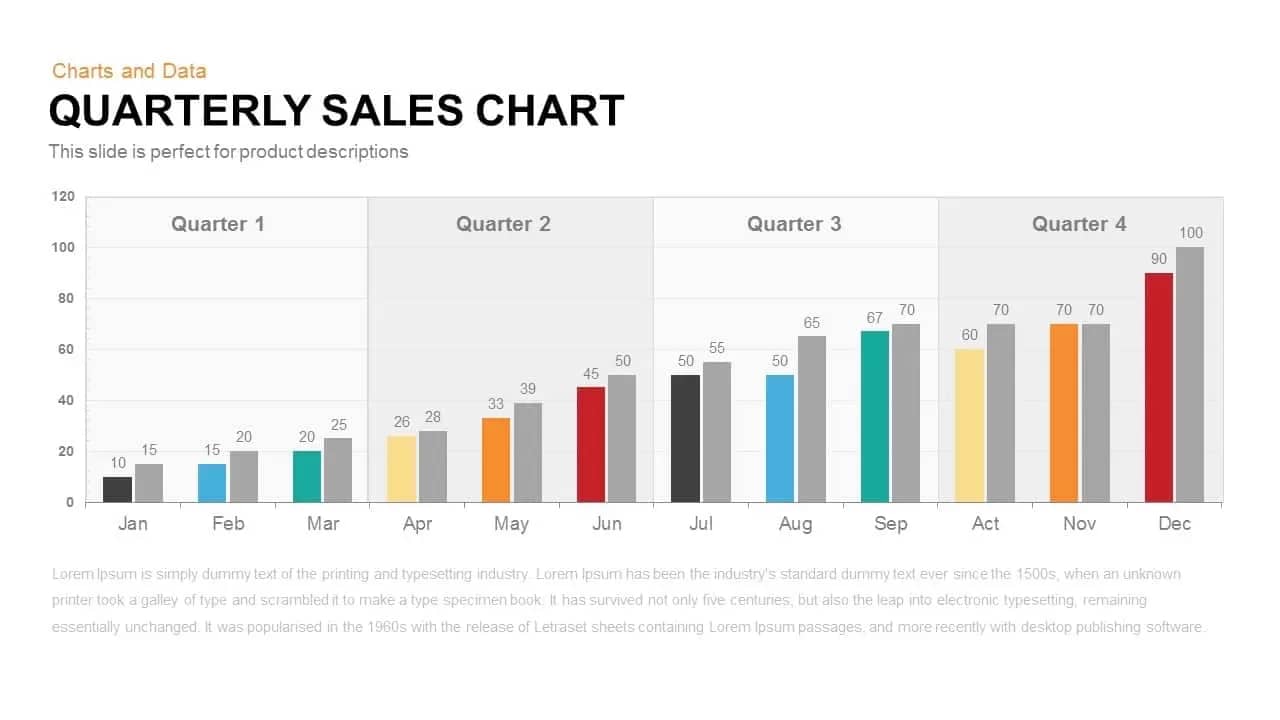Select the Lorem Ipsum paragraph below the chart

(x=630, y=600)
